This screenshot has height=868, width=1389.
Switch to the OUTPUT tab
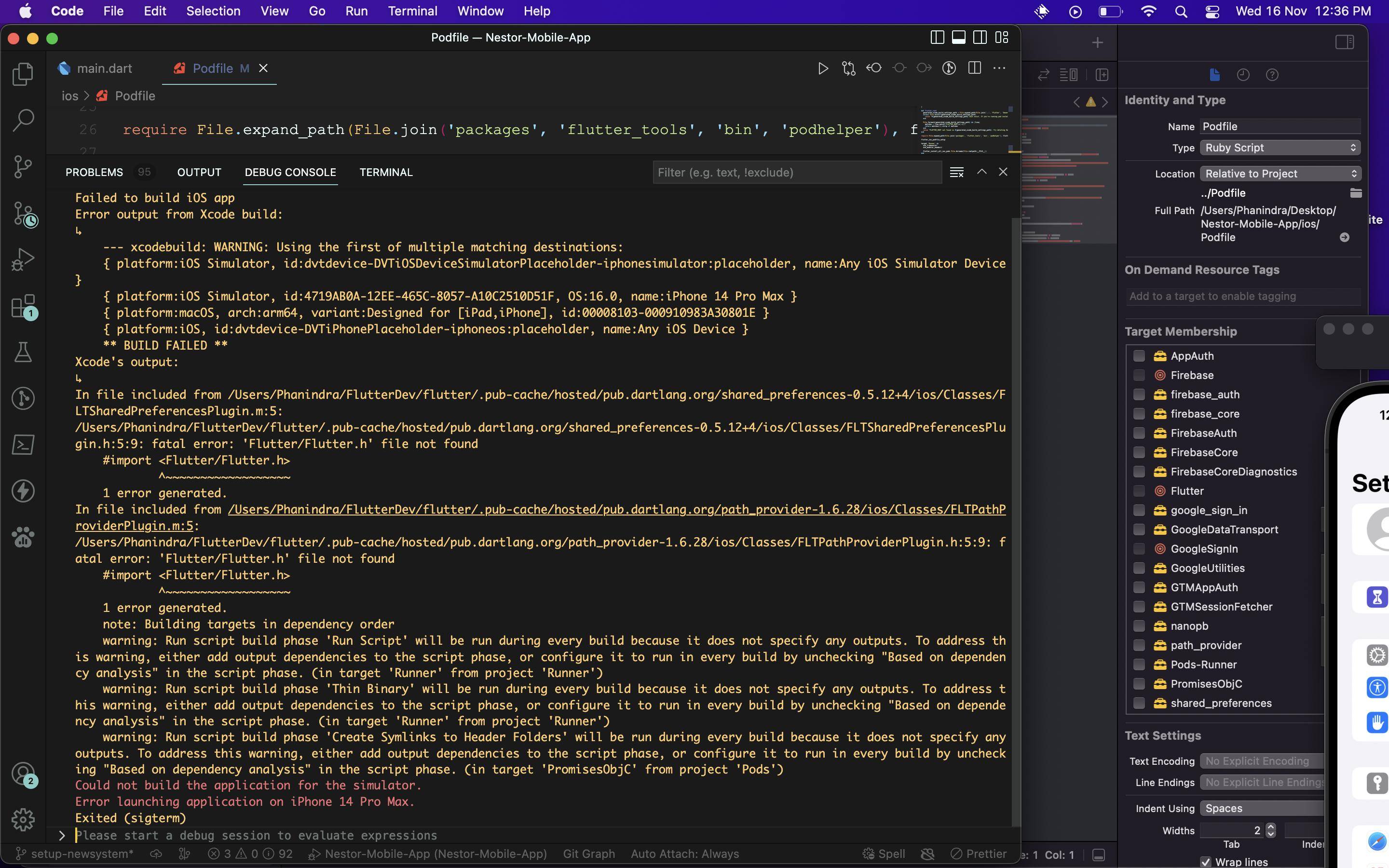[x=199, y=172]
